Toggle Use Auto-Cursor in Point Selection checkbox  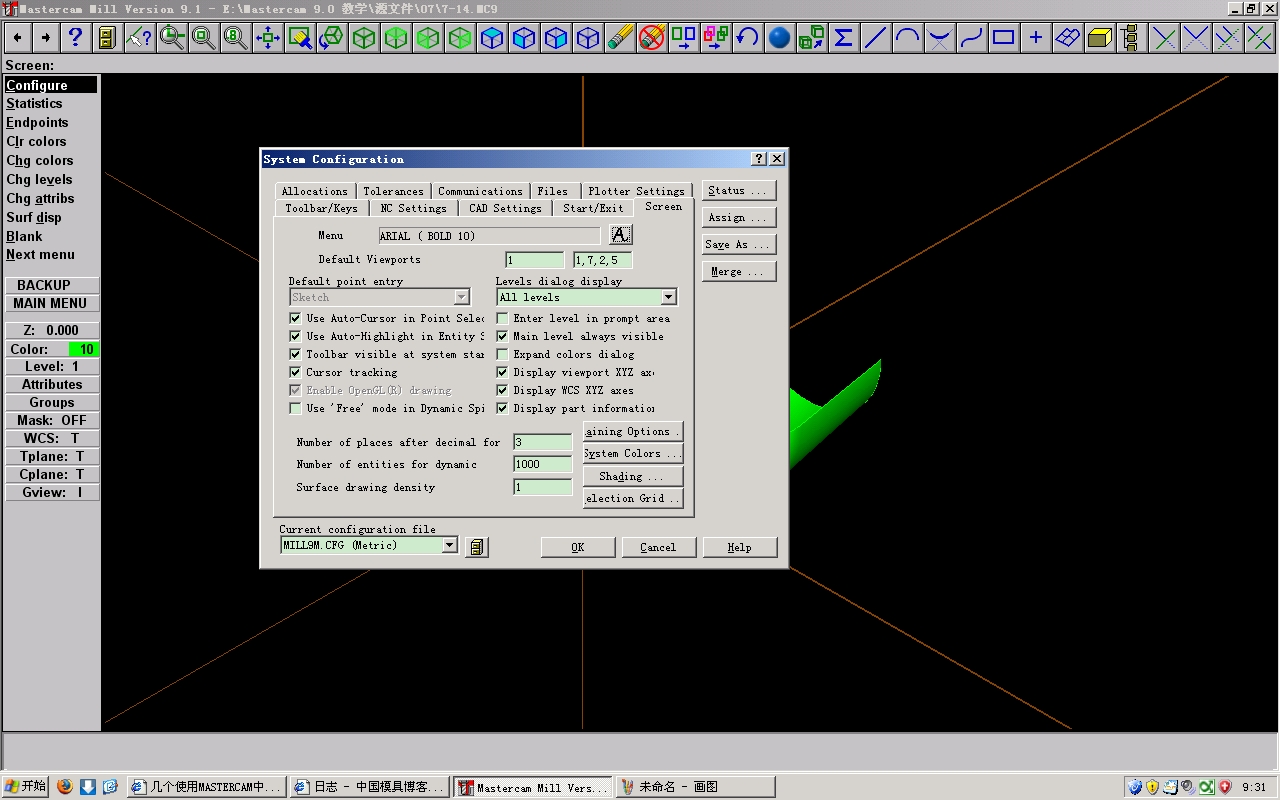295,318
